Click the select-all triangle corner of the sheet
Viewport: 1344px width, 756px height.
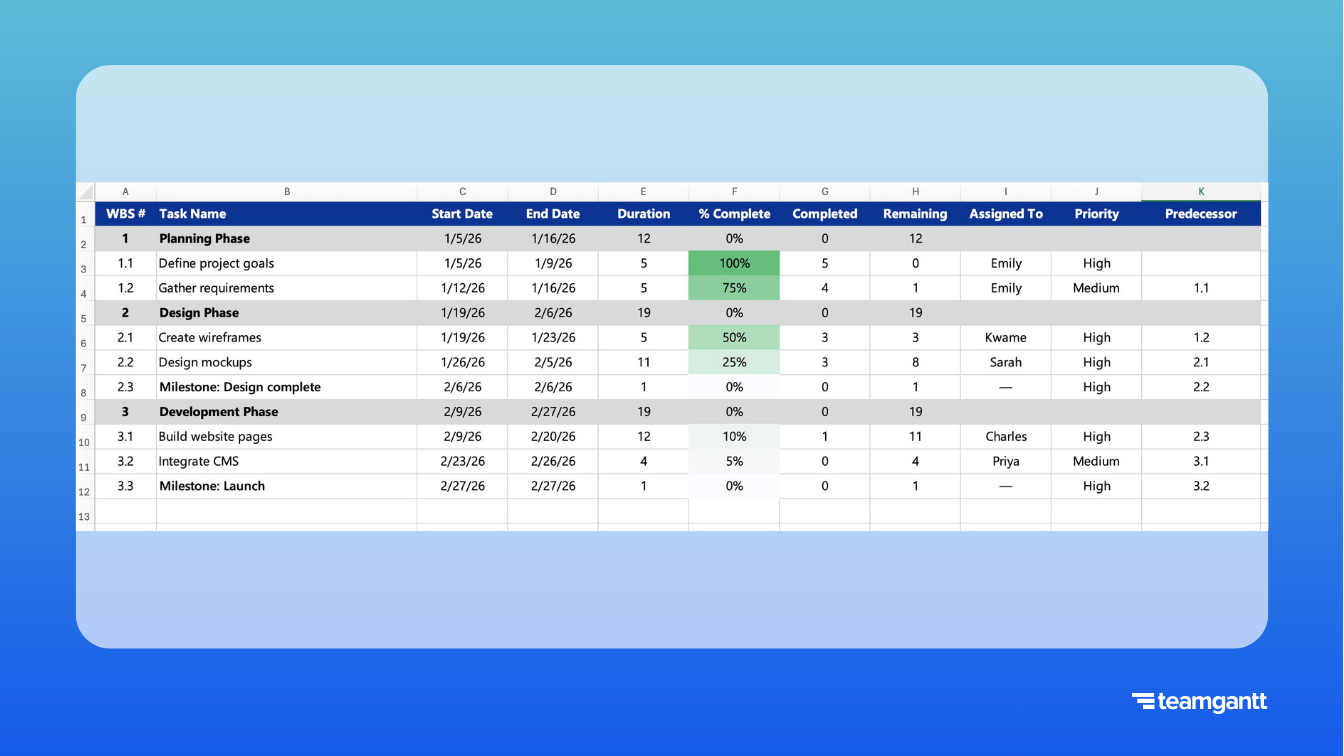click(x=86, y=191)
